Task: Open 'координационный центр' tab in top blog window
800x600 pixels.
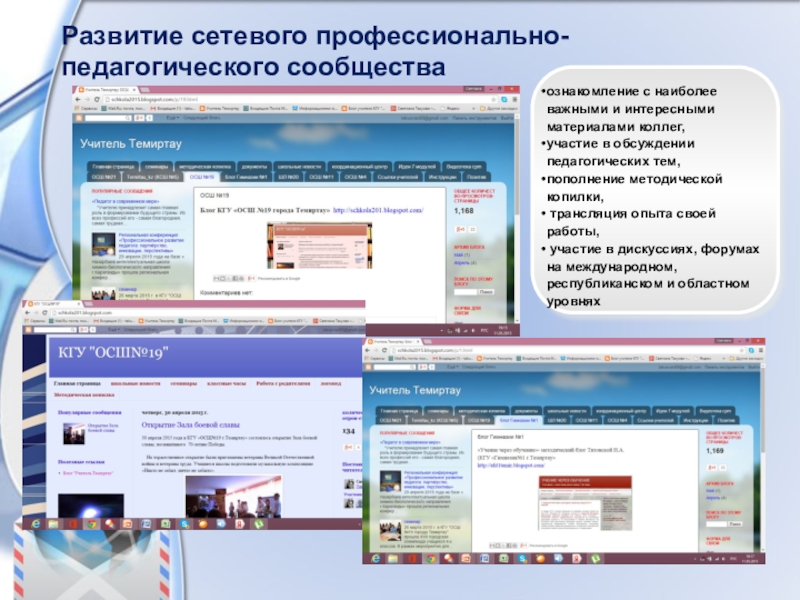Action: [x=360, y=166]
